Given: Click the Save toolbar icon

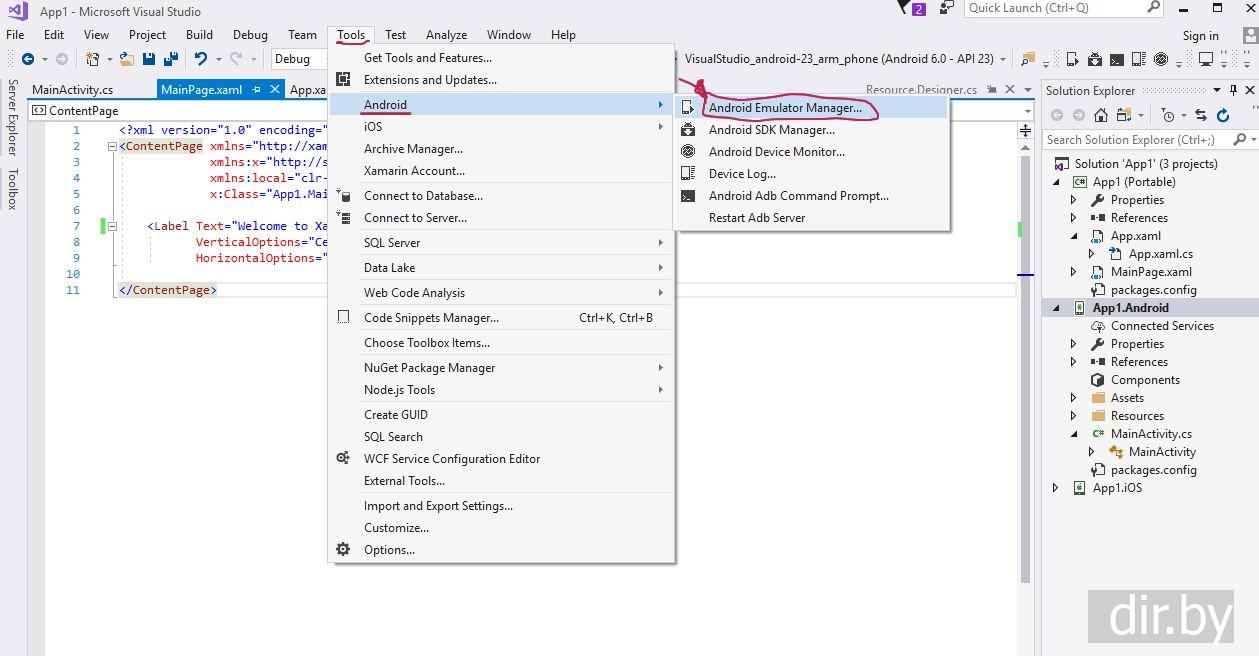Looking at the screenshot, I should 149,59.
